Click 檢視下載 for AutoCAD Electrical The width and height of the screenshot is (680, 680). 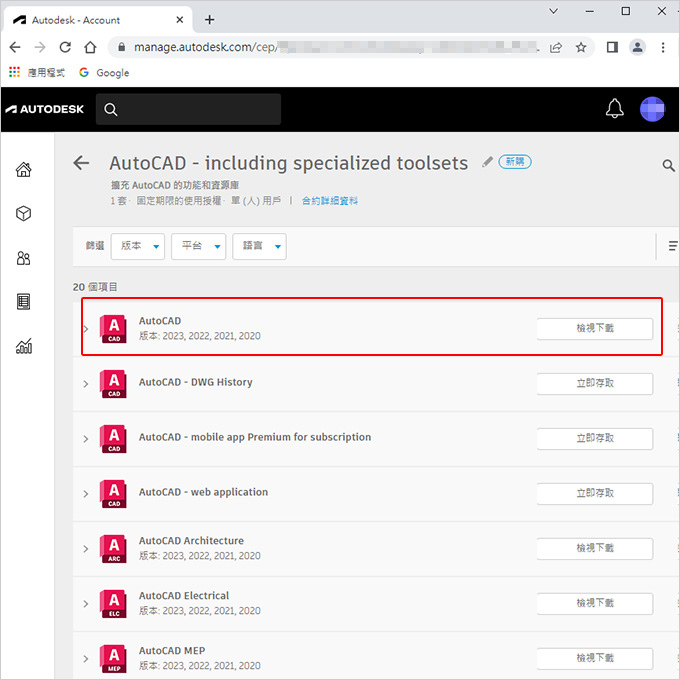tap(595, 604)
